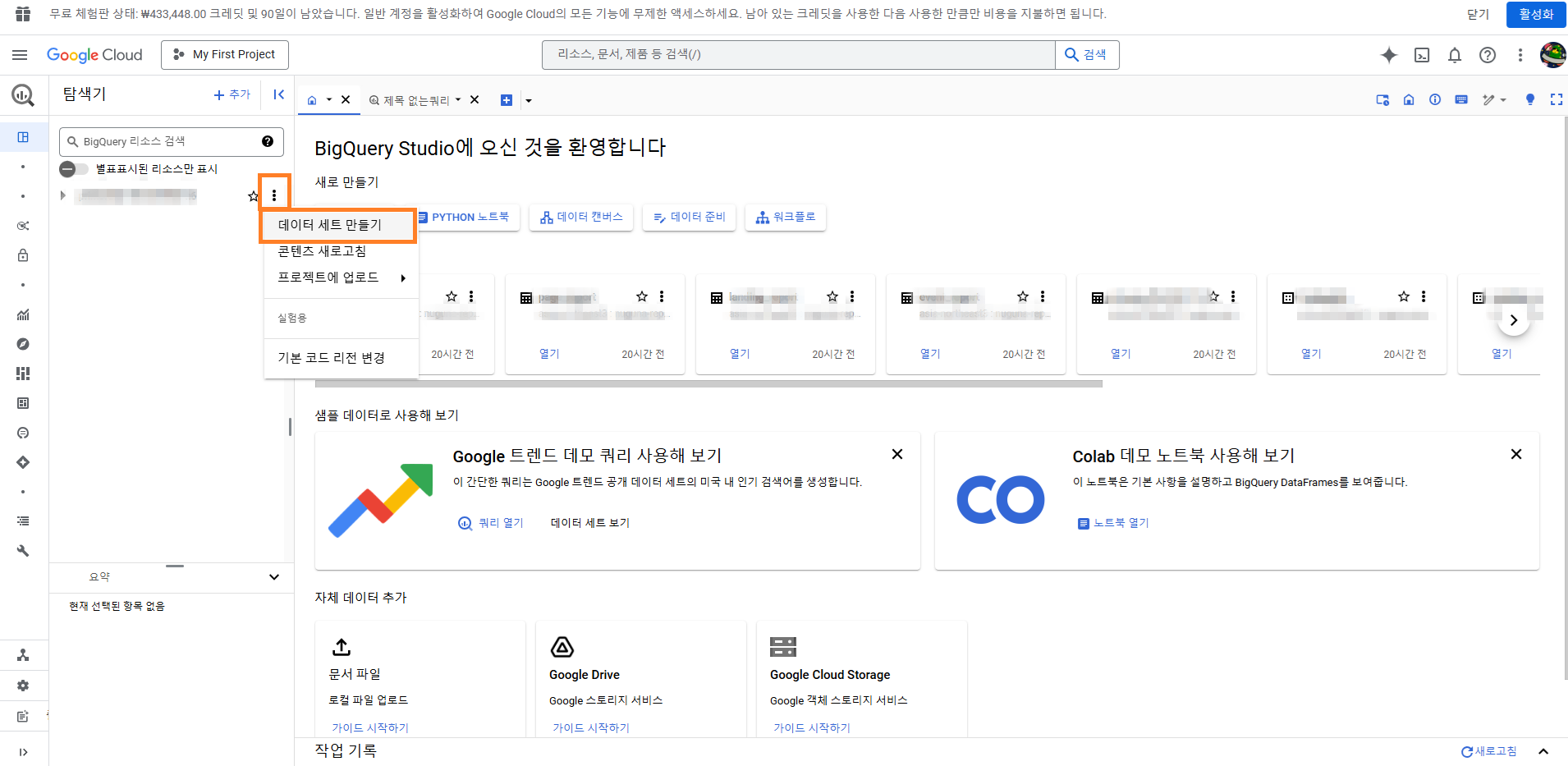Open the My First Project selector
1568x766 pixels.
click(x=225, y=55)
